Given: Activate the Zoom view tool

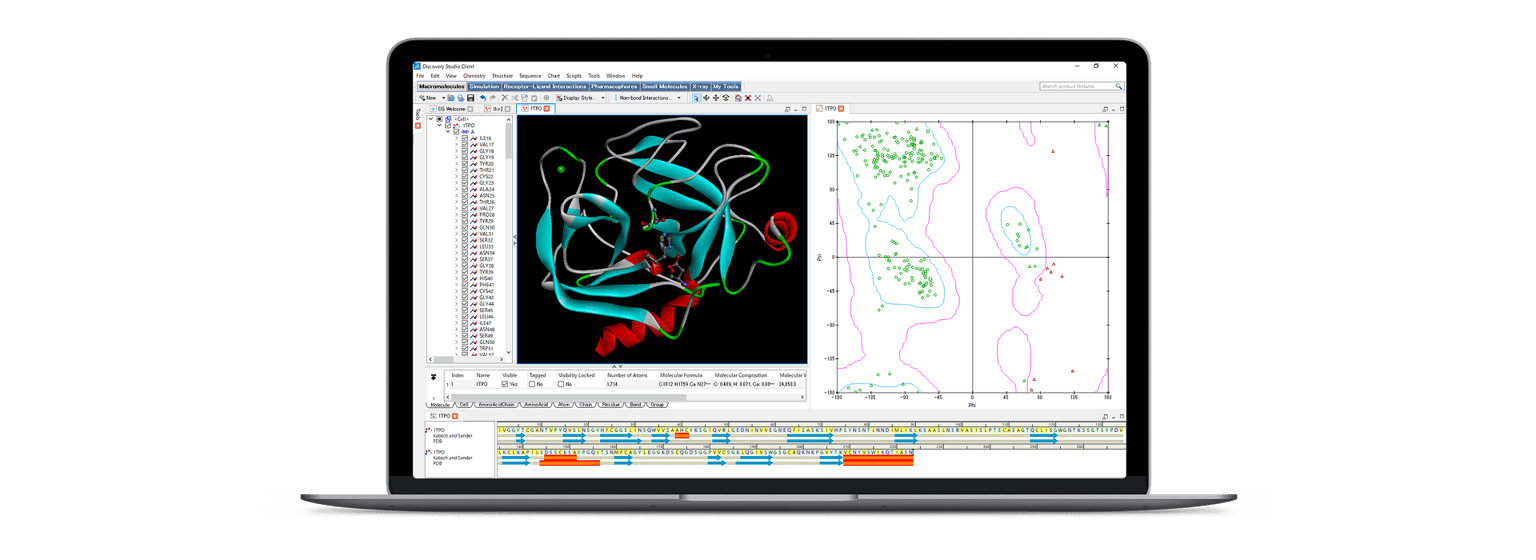Looking at the screenshot, I should [x=726, y=98].
